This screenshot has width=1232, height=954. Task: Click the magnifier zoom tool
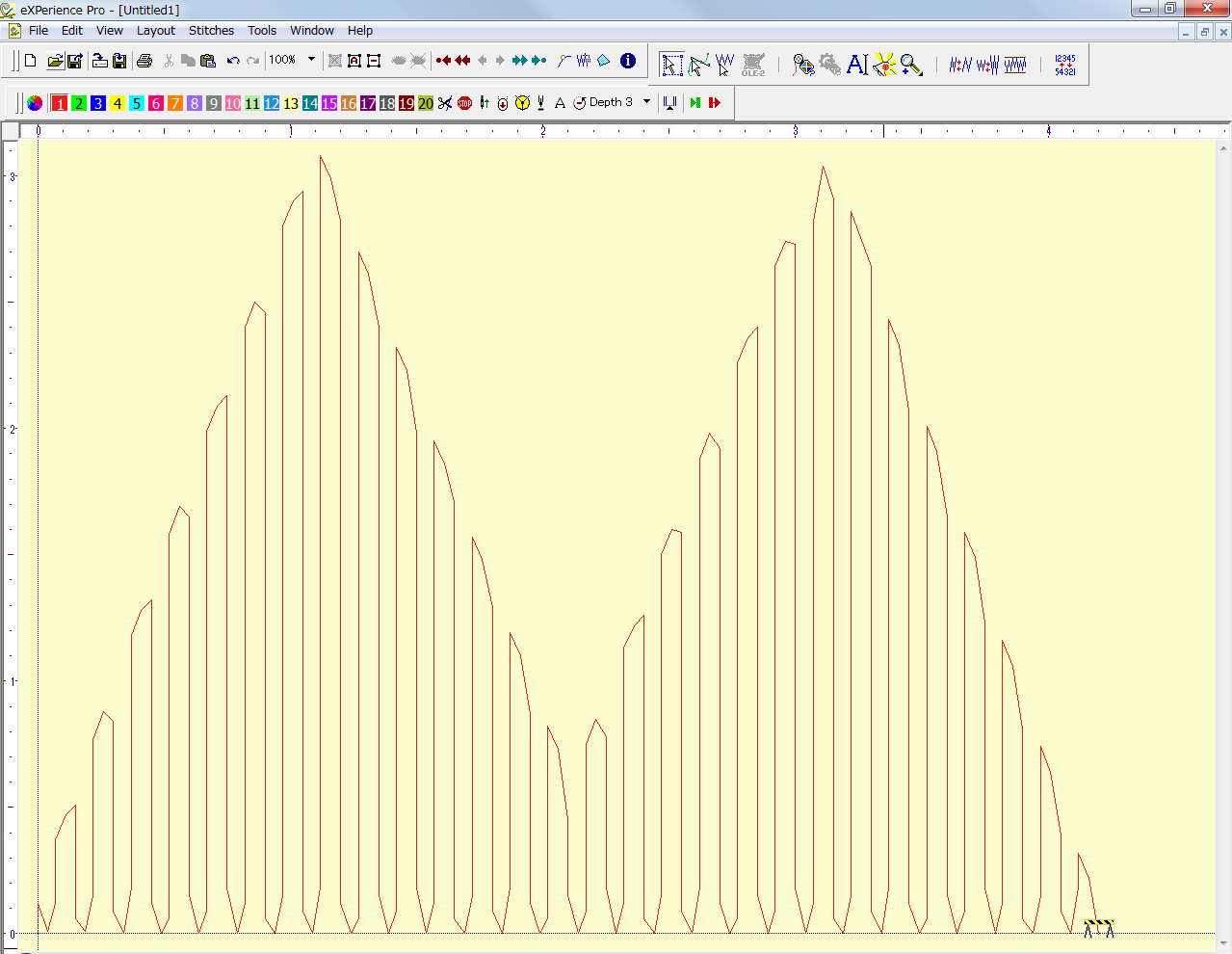coord(911,65)
